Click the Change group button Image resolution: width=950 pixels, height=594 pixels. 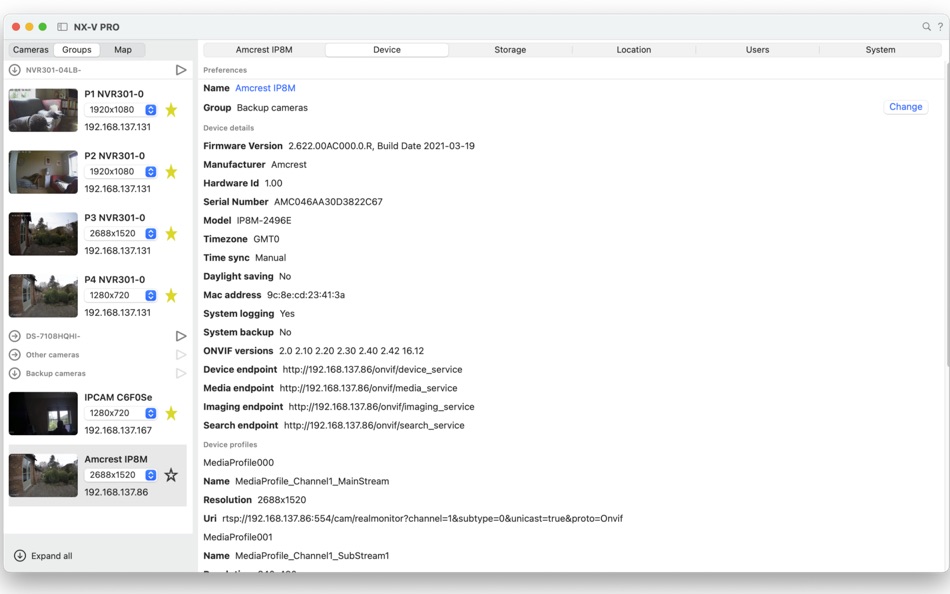pos(905,107)
